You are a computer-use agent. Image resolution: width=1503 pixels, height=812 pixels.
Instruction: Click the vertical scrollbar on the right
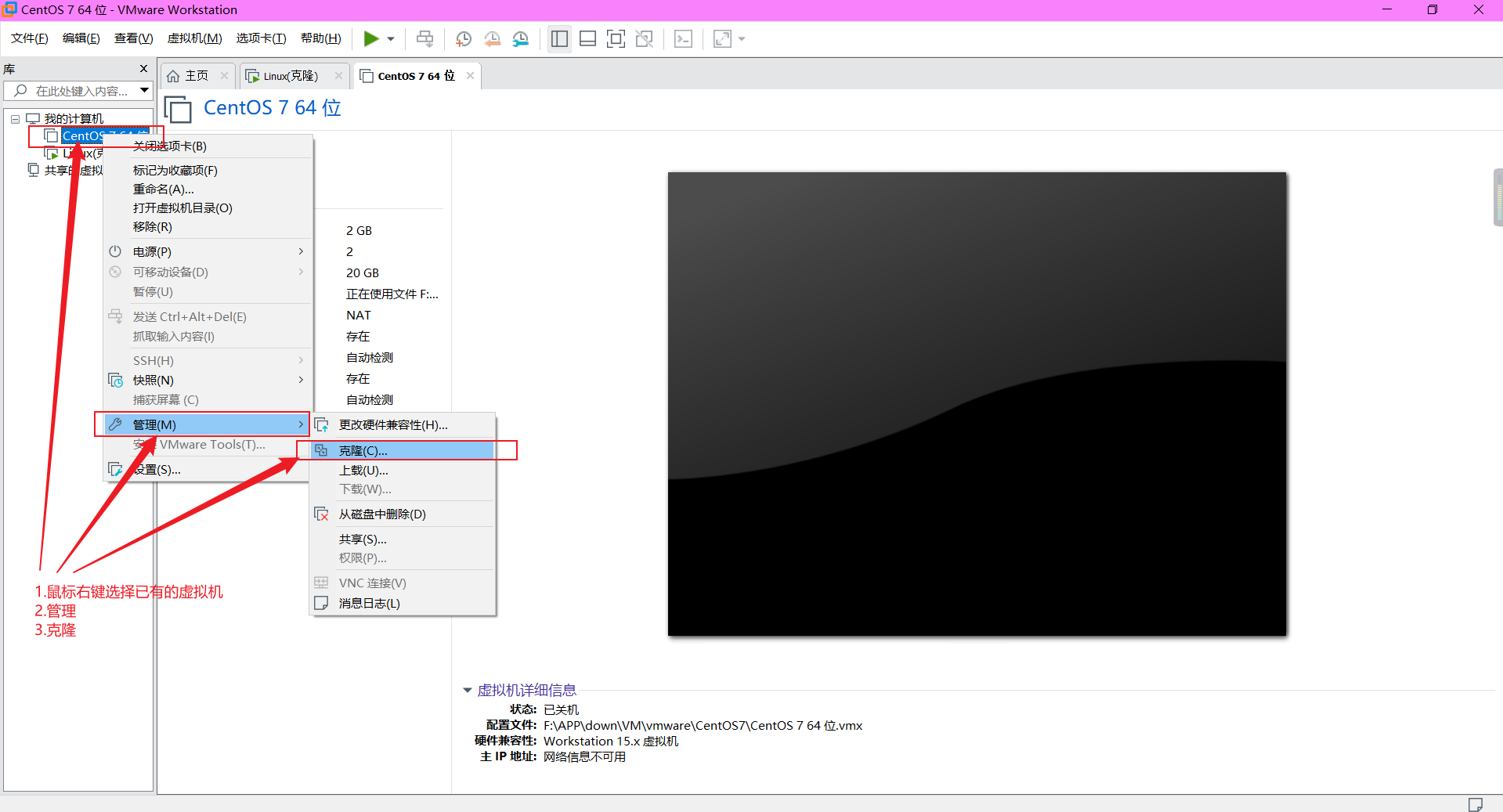pos(1498,197)
